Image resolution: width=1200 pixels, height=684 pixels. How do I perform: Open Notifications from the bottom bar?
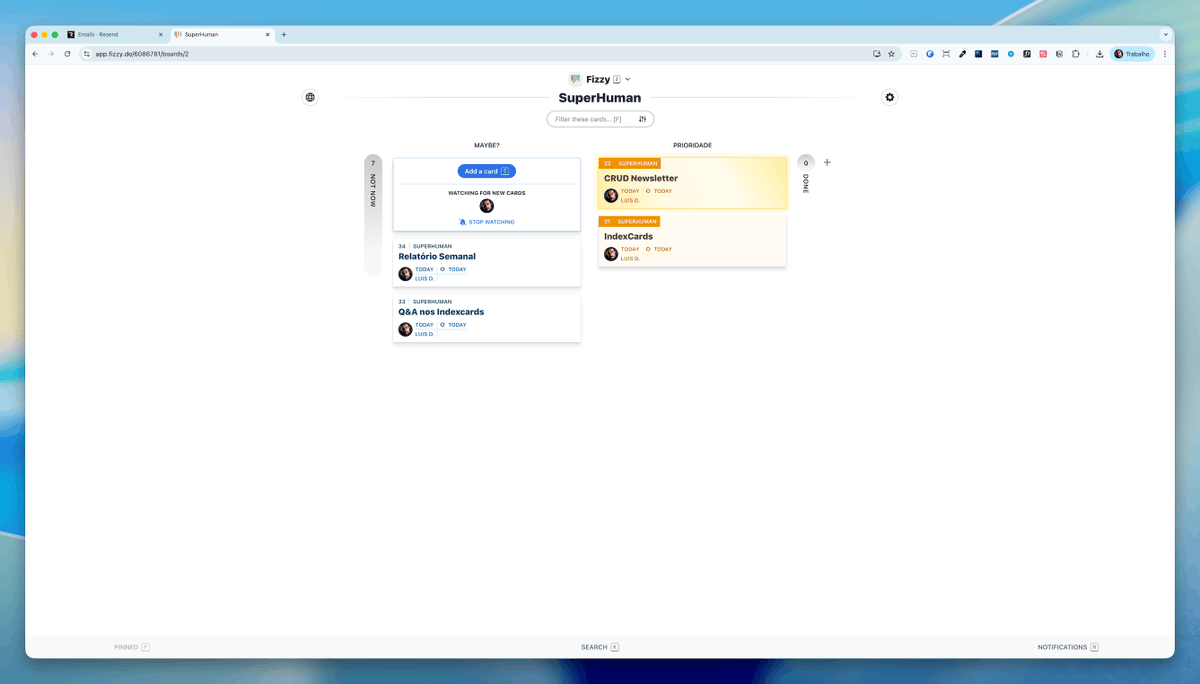(1068, 647)
